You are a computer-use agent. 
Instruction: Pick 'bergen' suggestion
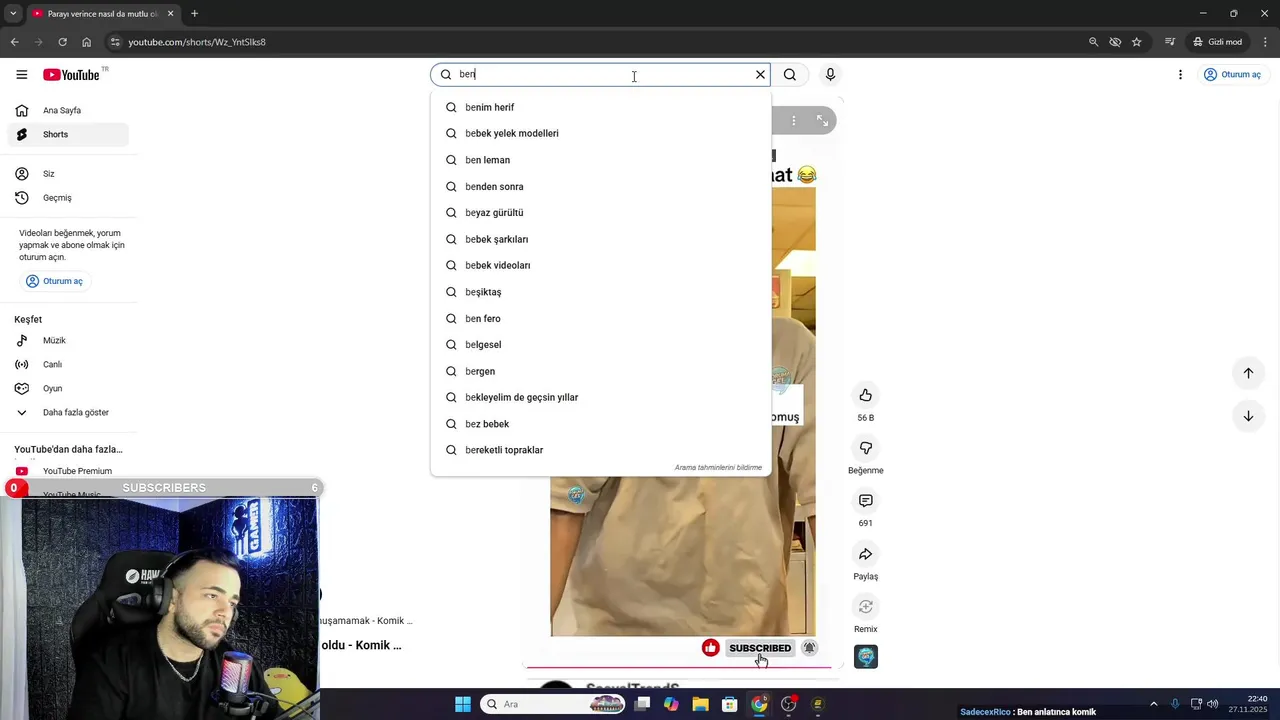pyautogui.click(x=601, y=371)
